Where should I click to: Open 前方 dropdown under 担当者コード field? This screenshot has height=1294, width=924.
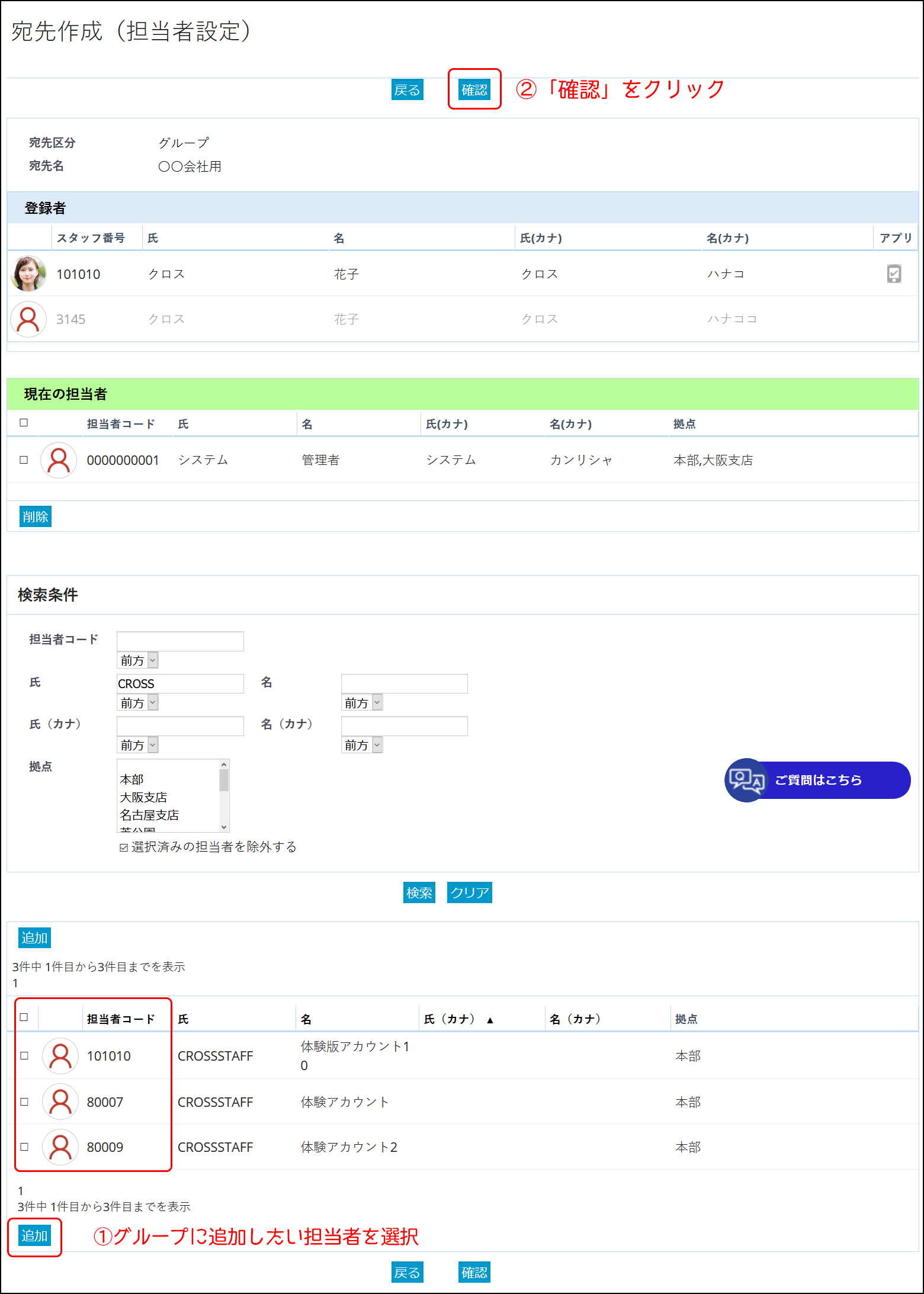tap(138, 660)
